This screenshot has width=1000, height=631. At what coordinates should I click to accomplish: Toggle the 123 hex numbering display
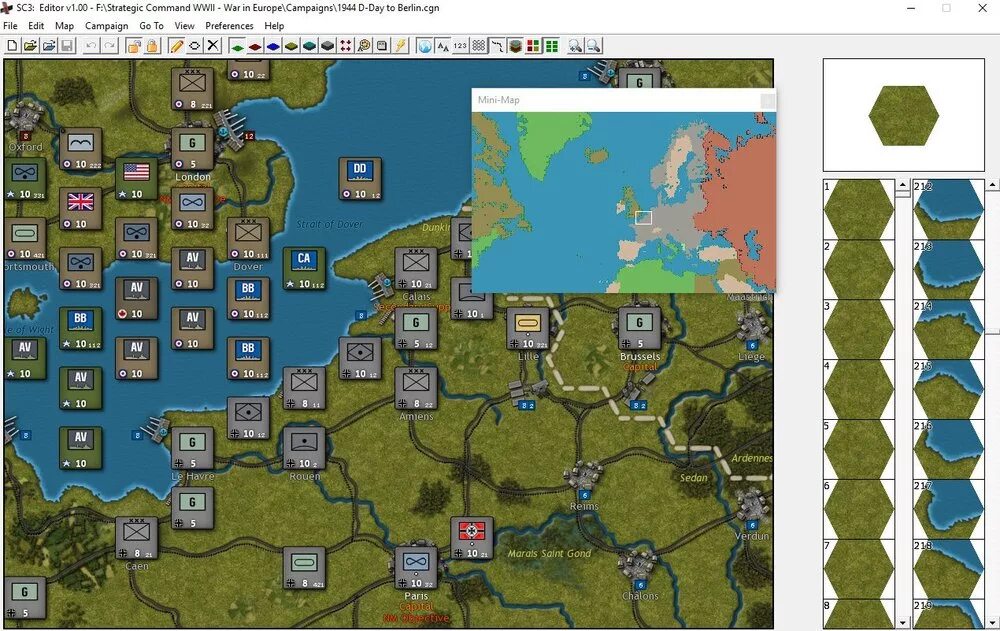pyautogui.click(x=459, y=45)
